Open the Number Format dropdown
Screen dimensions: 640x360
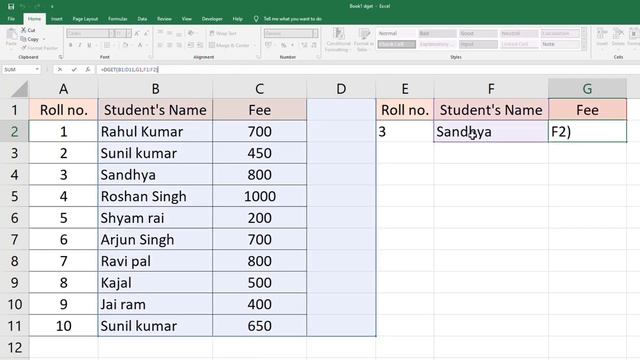(315, 33)
